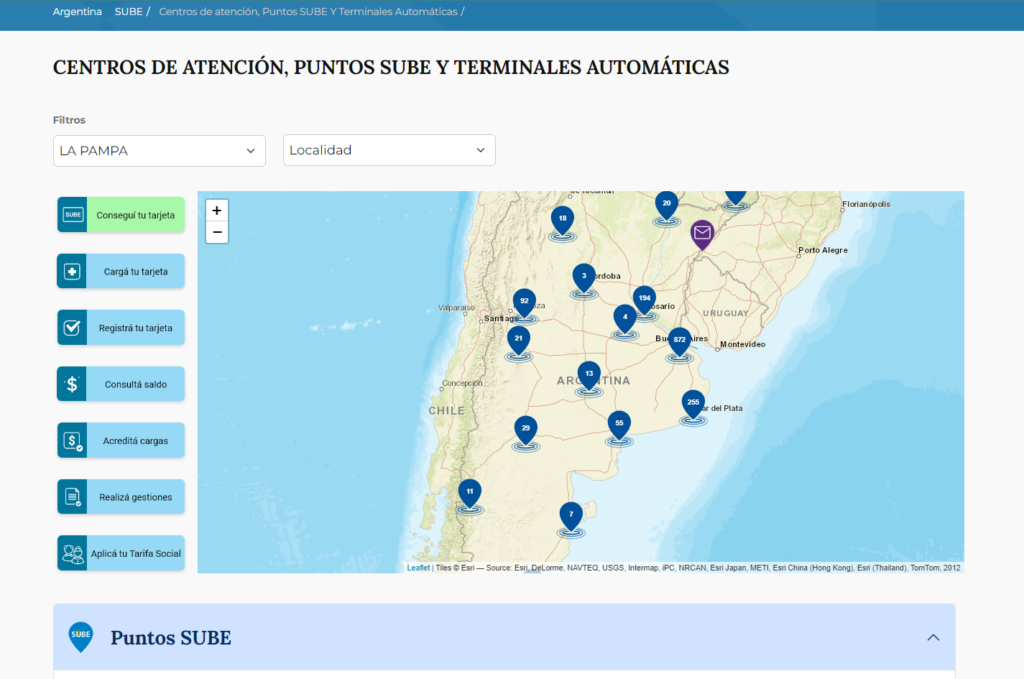
Task: Select the map cluster marker labeled 255
Action: [x=693, y=406]
